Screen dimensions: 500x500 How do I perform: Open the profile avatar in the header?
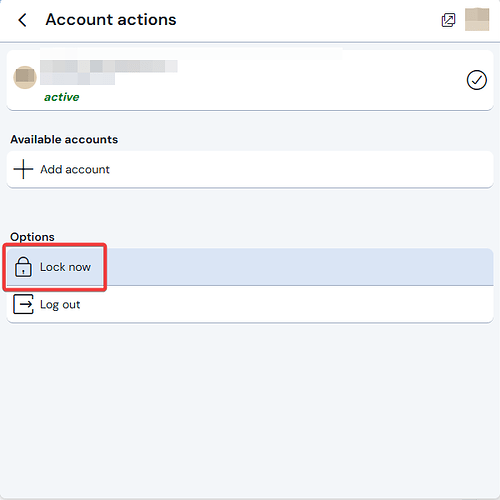[x=477, y=20]
